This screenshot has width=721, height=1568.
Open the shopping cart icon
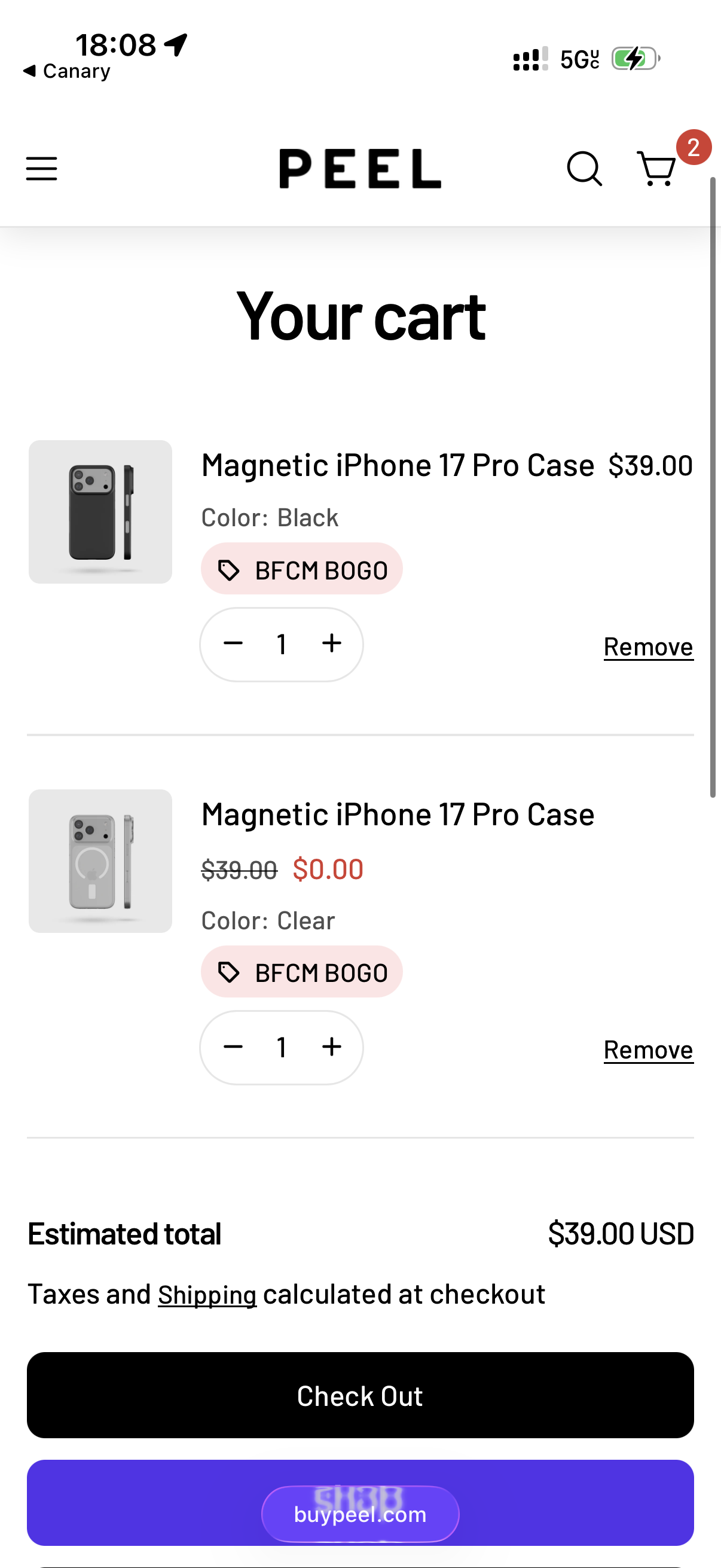click(x=657, y=169)
